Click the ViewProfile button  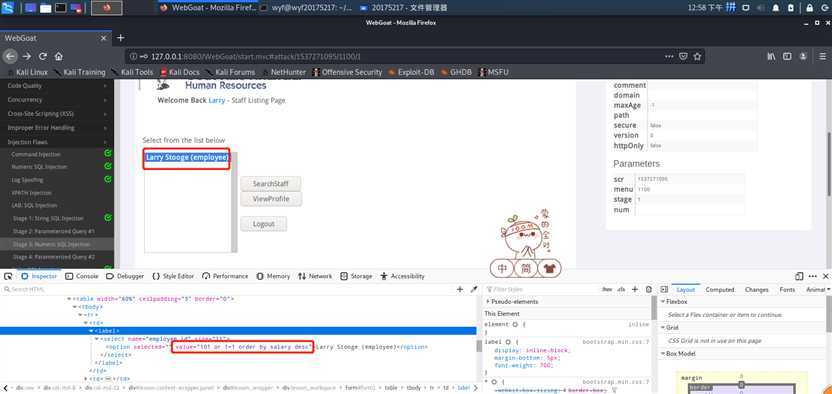(x=271, y=199)
